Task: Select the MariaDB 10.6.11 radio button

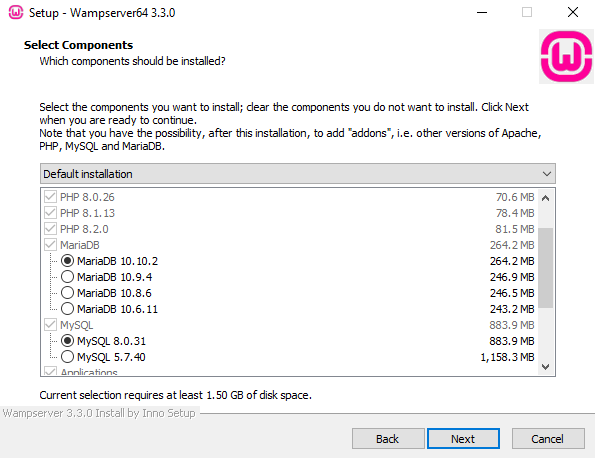Action: point(67,309)
